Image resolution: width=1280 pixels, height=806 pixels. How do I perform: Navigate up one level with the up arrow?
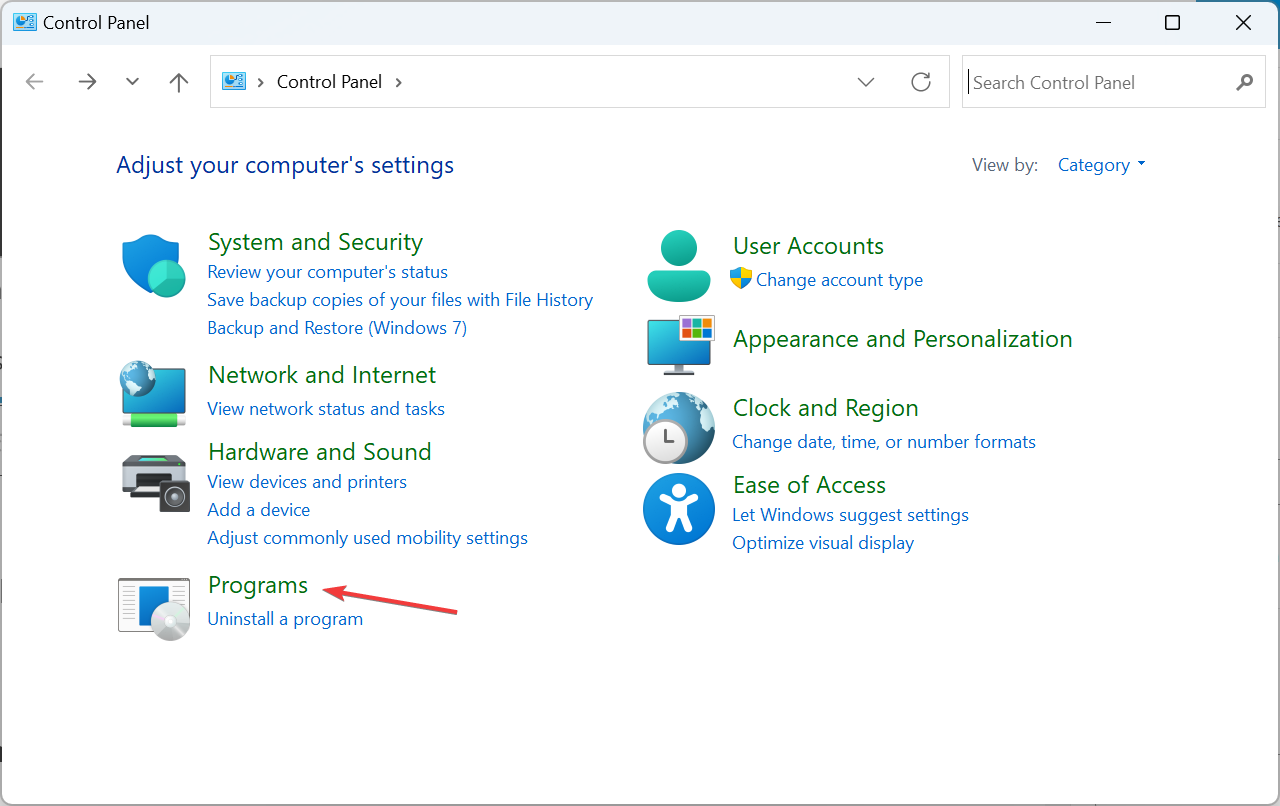click(178, 82)
